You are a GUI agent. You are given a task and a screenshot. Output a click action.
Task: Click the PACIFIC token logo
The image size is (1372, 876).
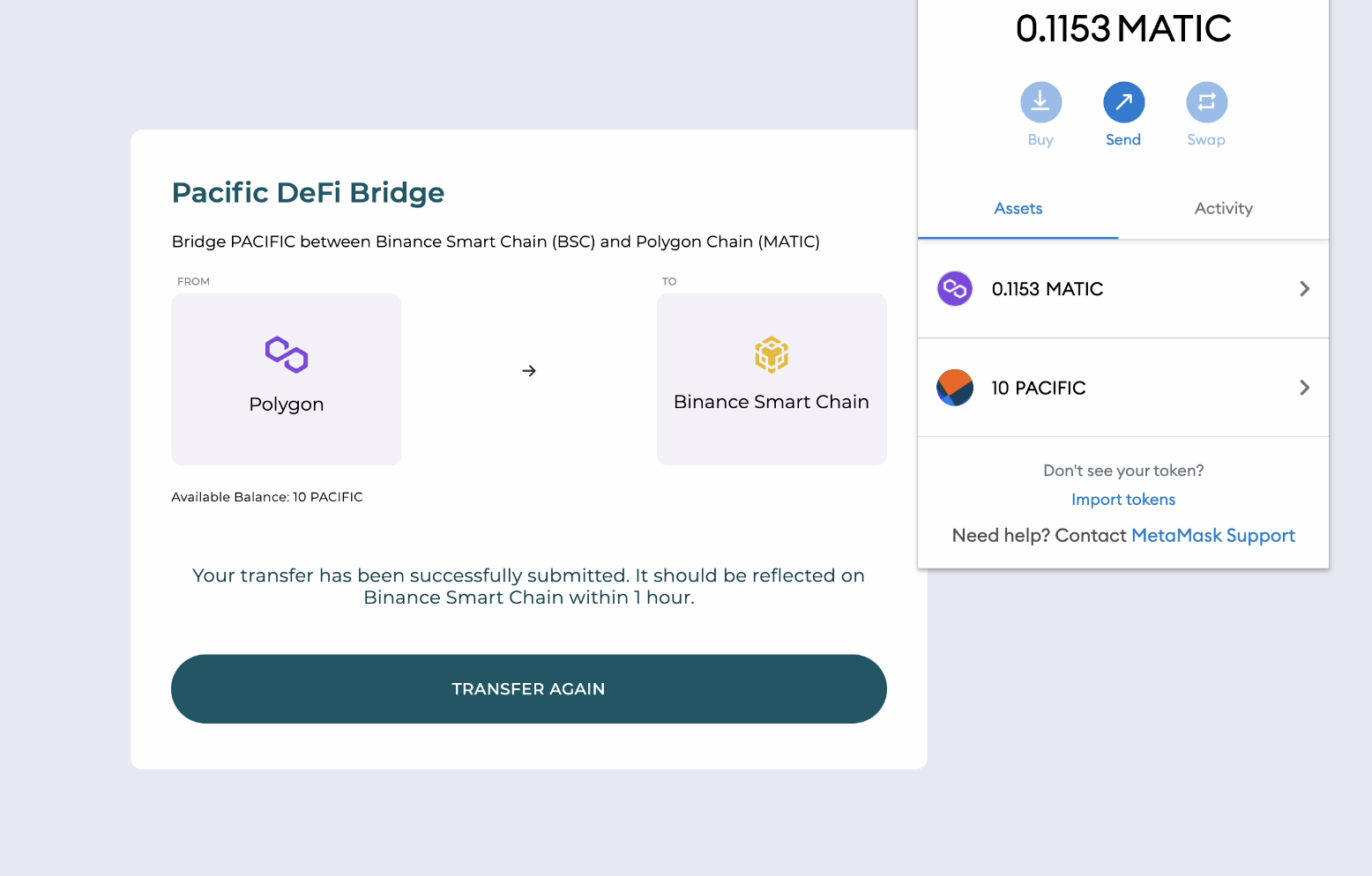coord(955,388)
